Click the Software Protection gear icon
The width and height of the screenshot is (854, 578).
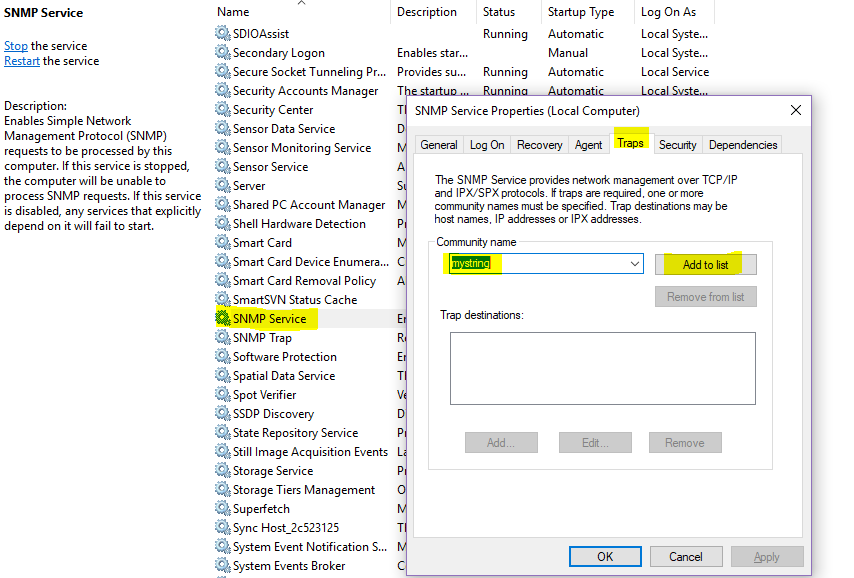point(222,356)
